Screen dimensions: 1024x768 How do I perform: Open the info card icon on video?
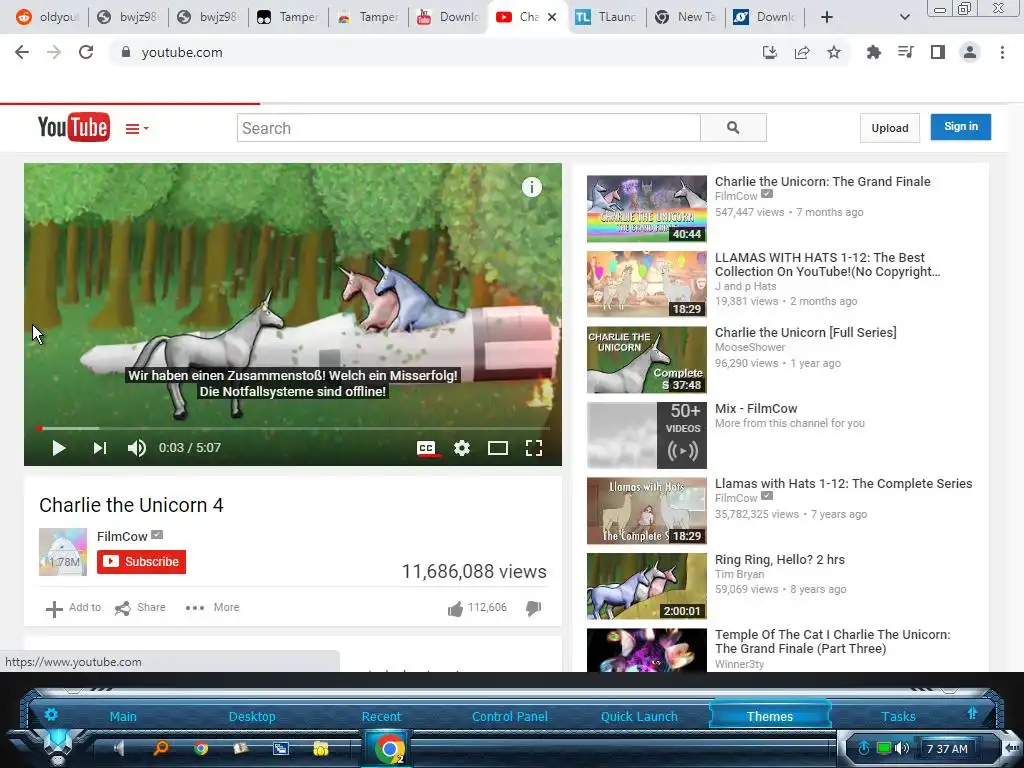[532, 187]
